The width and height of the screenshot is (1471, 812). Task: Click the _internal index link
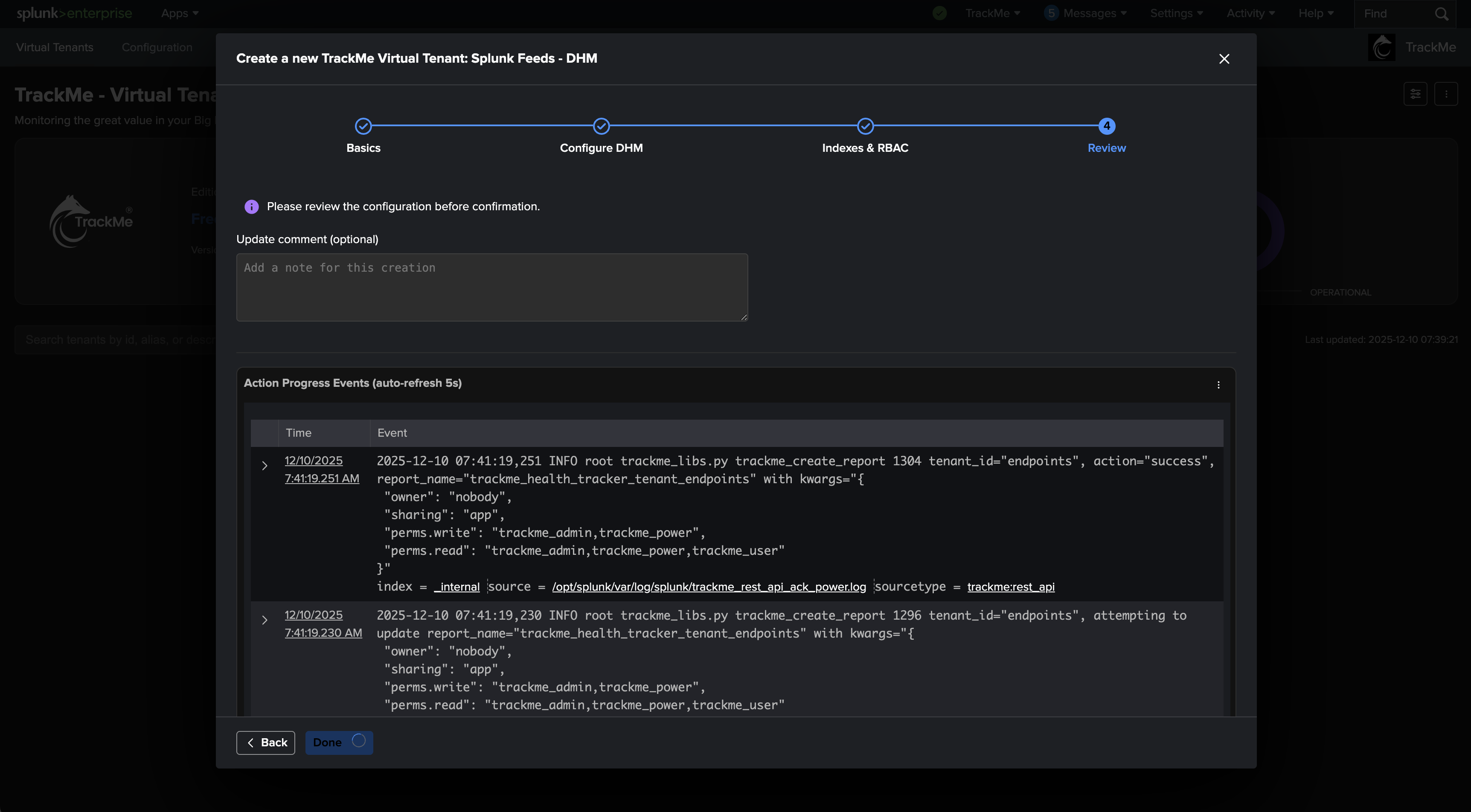(457, 587)
